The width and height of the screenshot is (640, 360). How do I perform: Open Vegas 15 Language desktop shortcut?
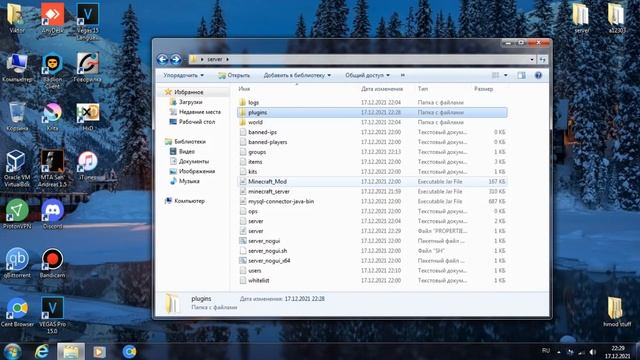[87, 21]
